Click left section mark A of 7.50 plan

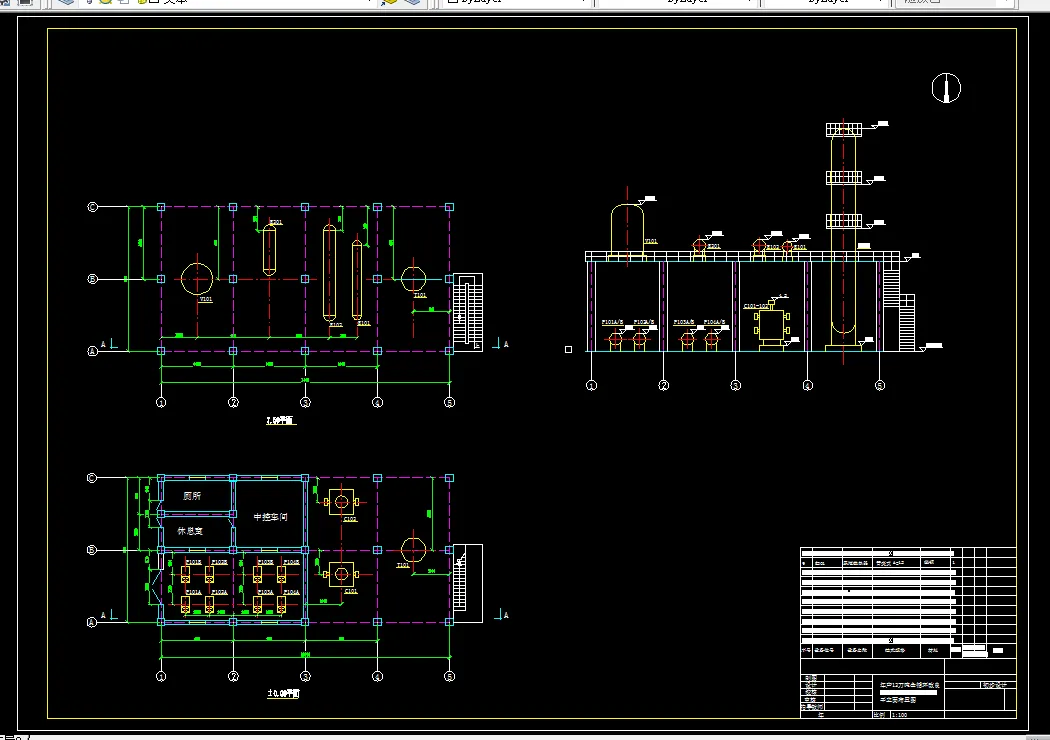tap(108, 344)
